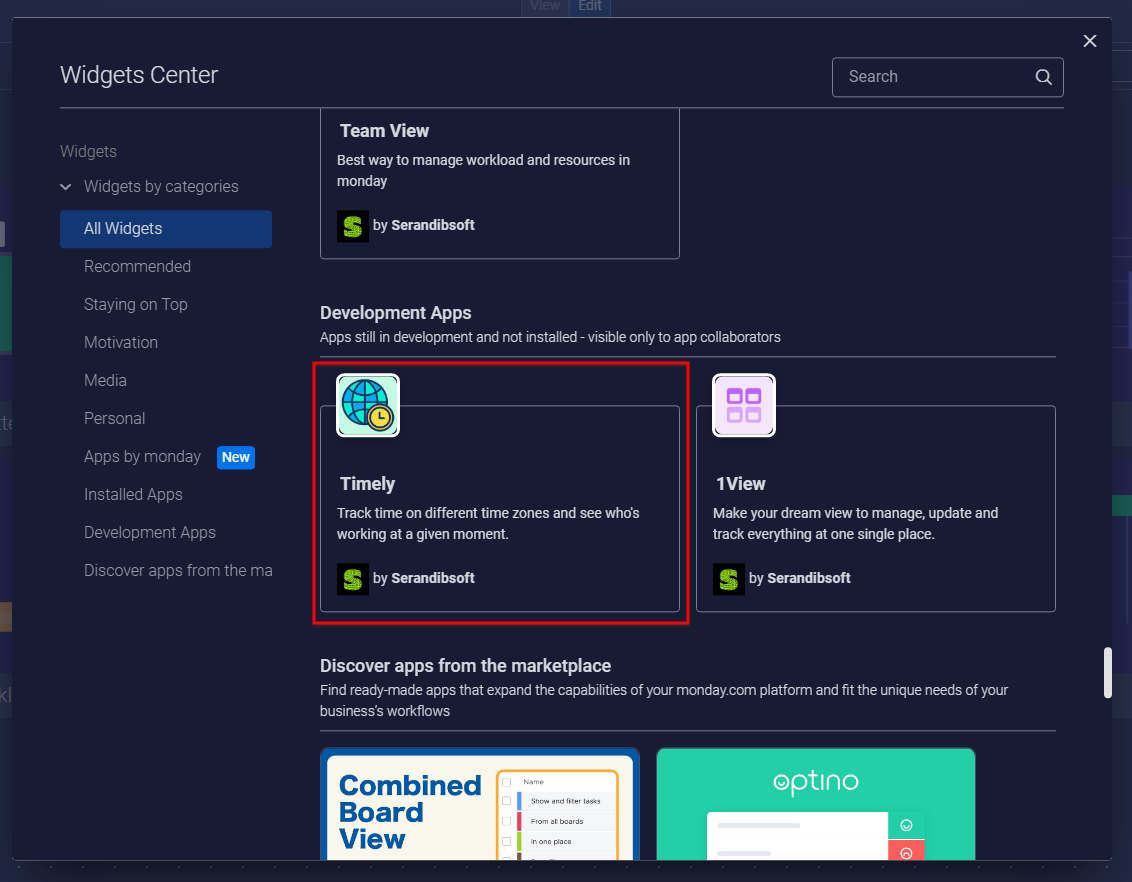
Task: Click the Team View description text
Action: (484, 170)
